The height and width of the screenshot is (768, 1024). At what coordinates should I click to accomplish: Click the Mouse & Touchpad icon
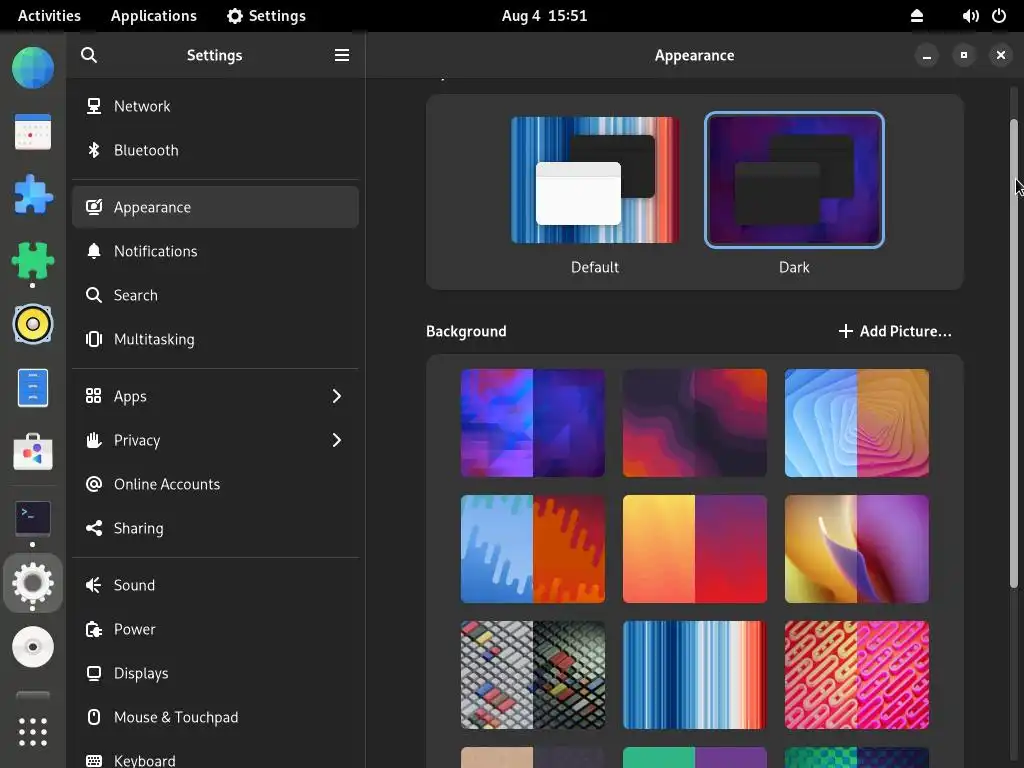[x=94, y=717]
